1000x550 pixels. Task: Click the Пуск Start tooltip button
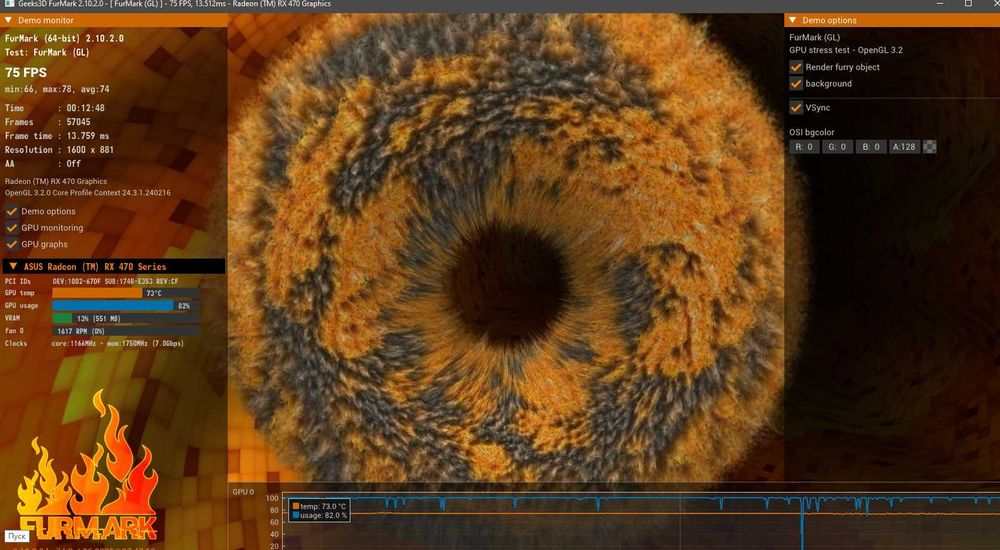tap(17, 536)
